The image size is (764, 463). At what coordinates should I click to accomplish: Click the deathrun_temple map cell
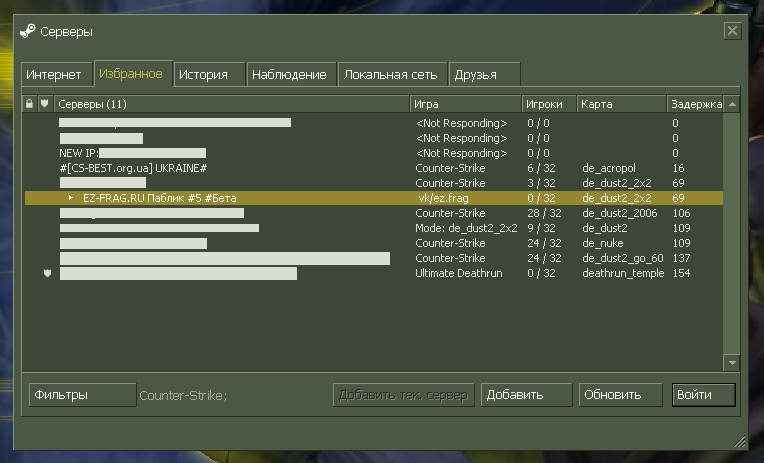(623, 273)
